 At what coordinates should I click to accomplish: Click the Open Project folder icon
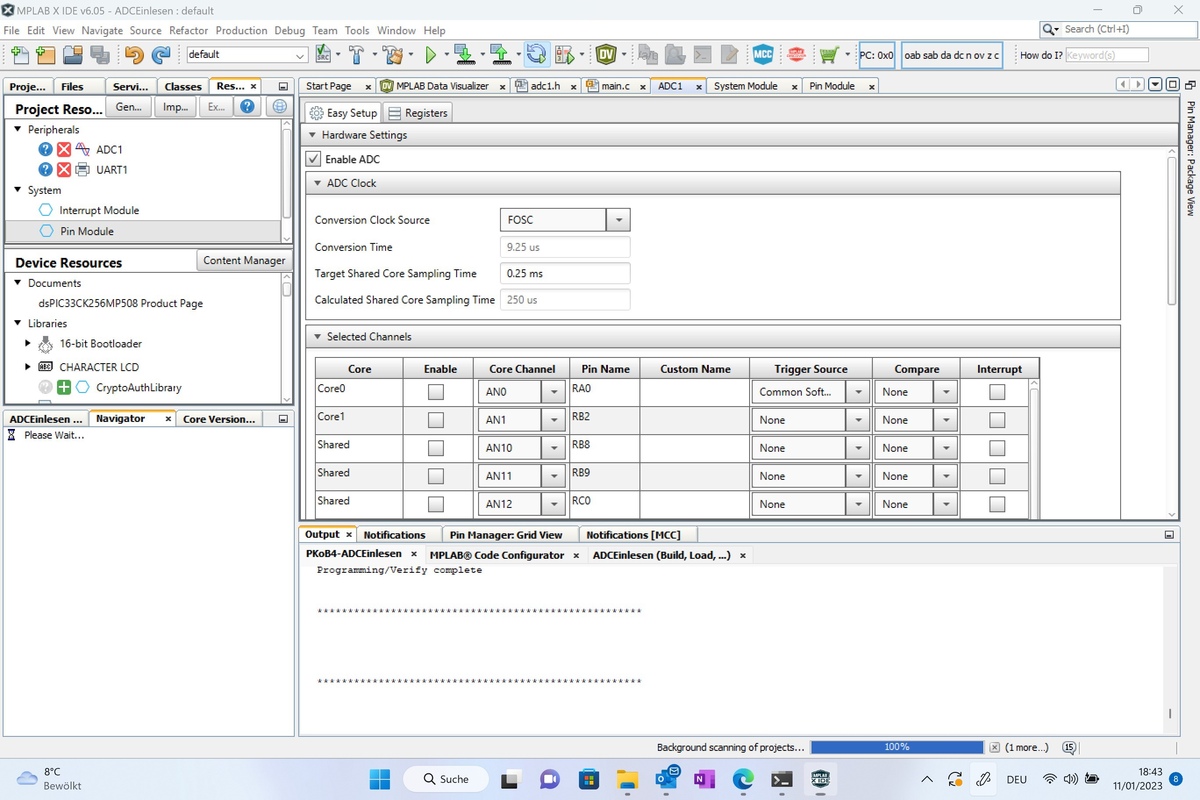pyautogui.click(x=73, y=55)
